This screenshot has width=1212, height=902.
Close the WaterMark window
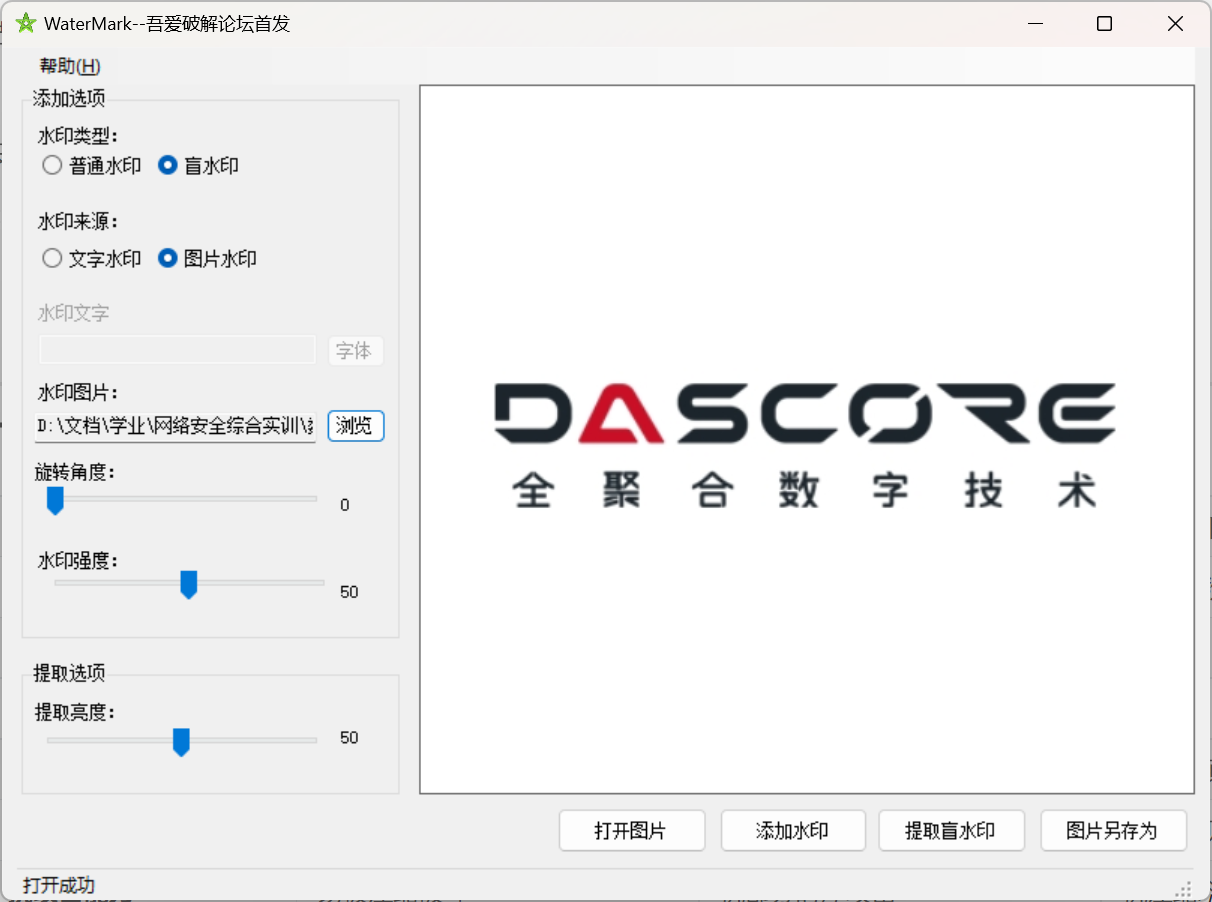pyautogui.click(x=1175, y=24)
